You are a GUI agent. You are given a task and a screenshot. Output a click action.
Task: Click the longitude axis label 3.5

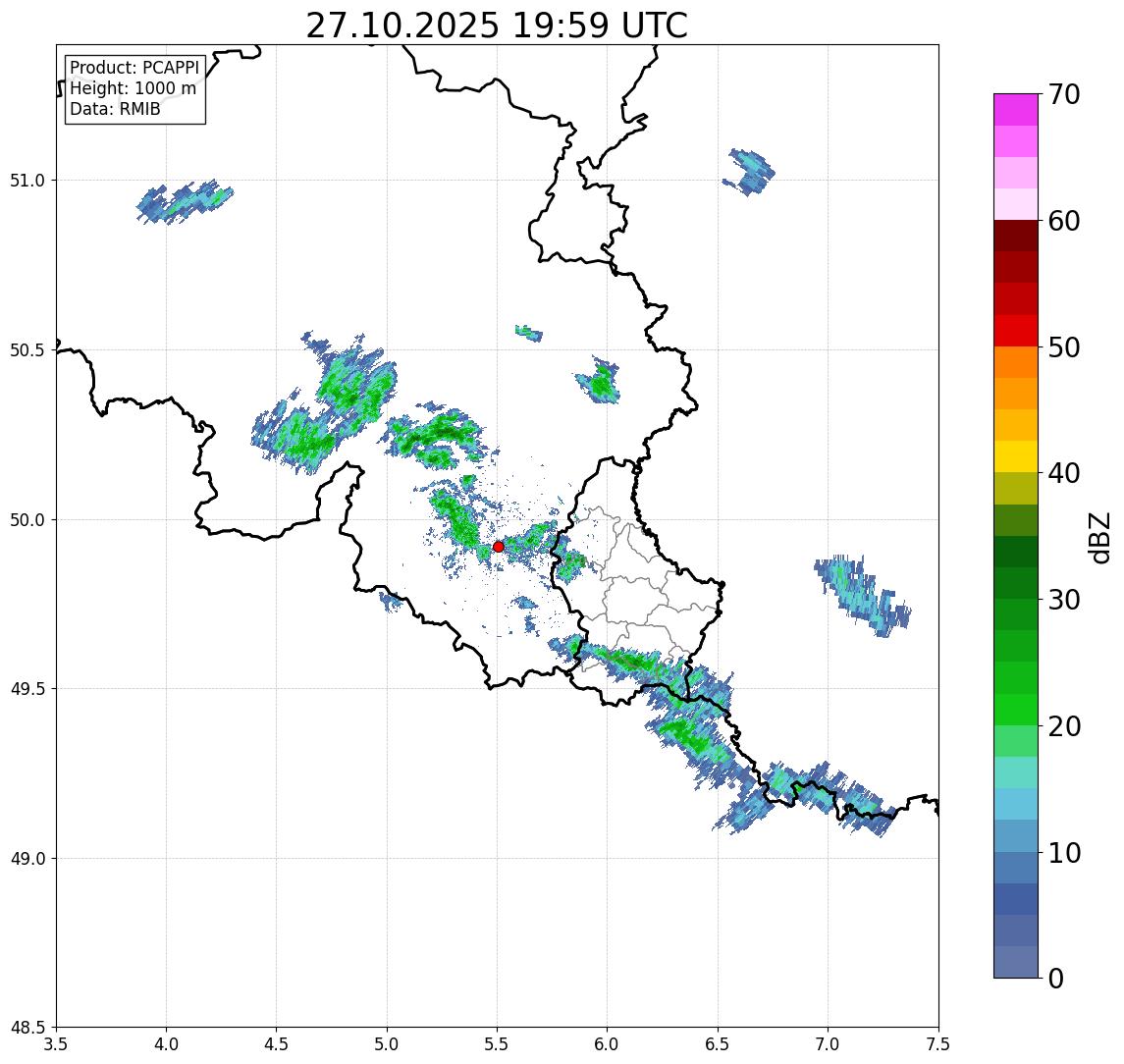pos(56,1043)
